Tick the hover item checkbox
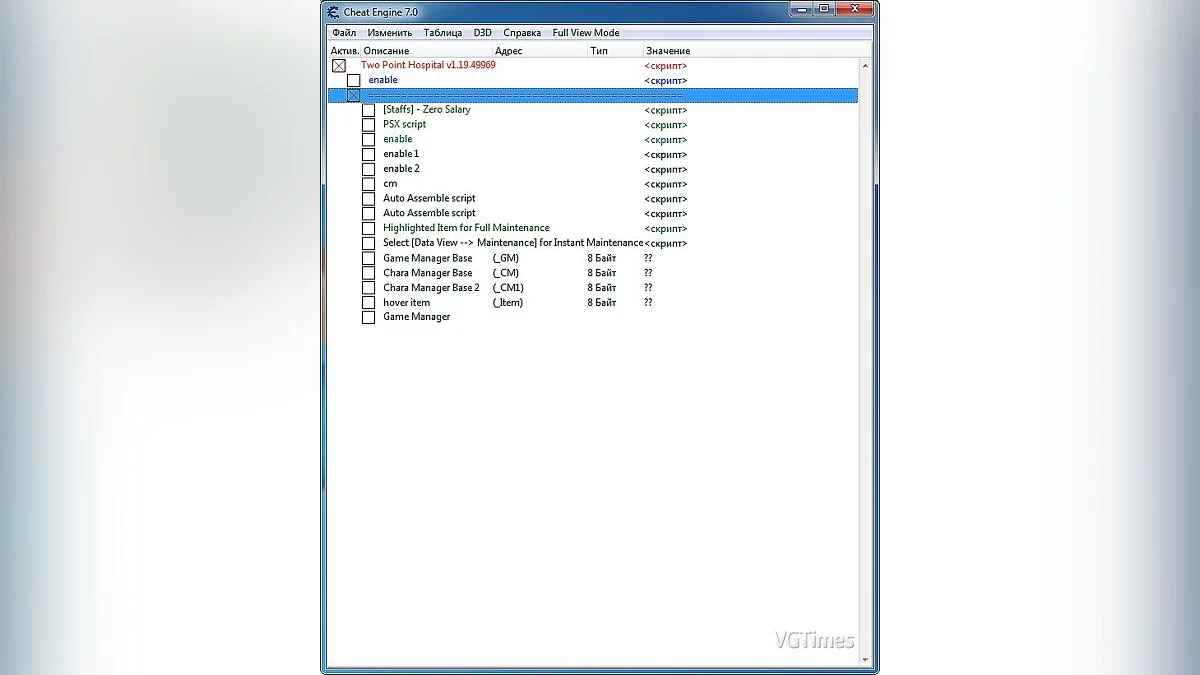 [368, 302]
